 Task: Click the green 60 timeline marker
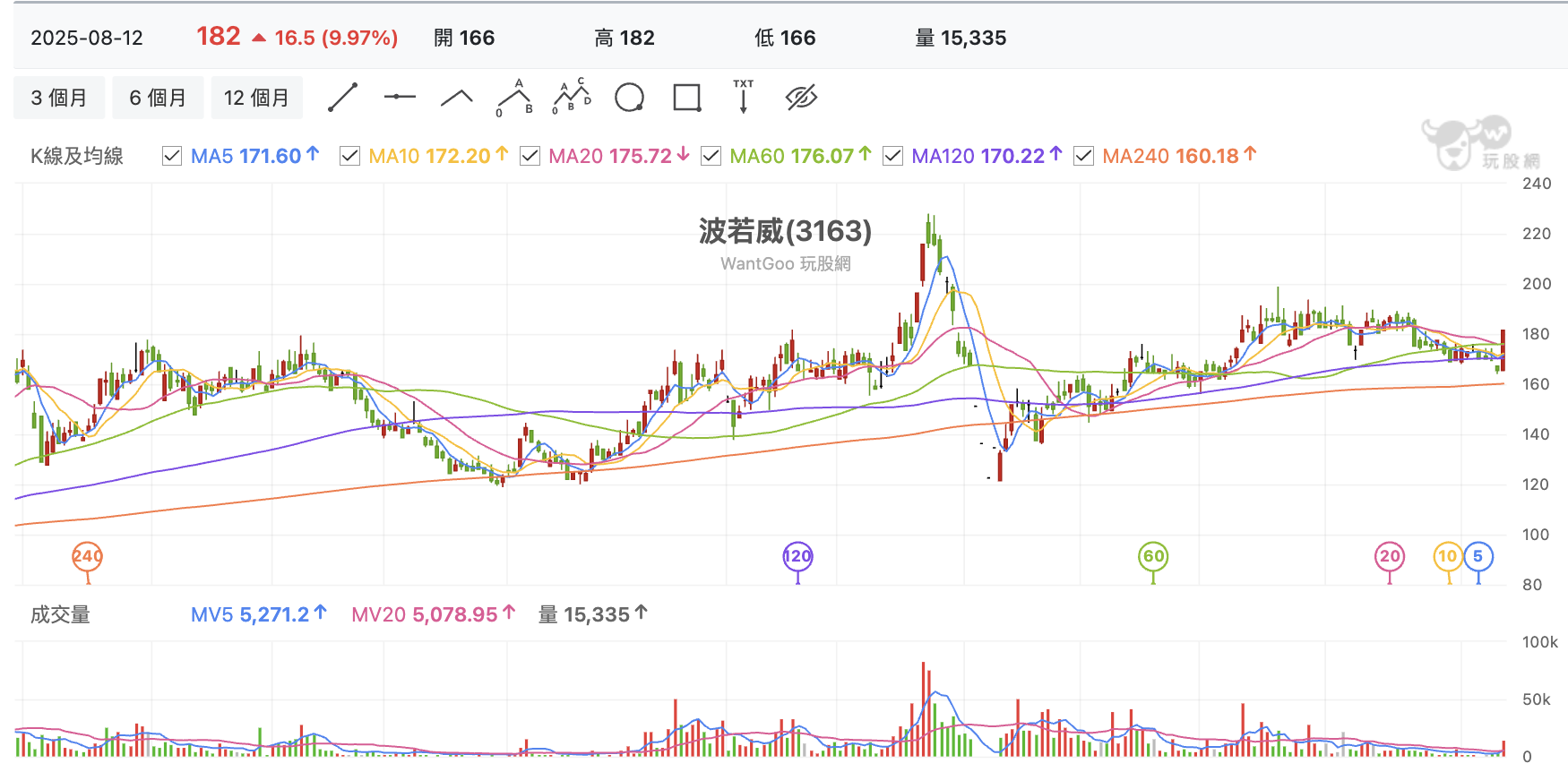1153,557
